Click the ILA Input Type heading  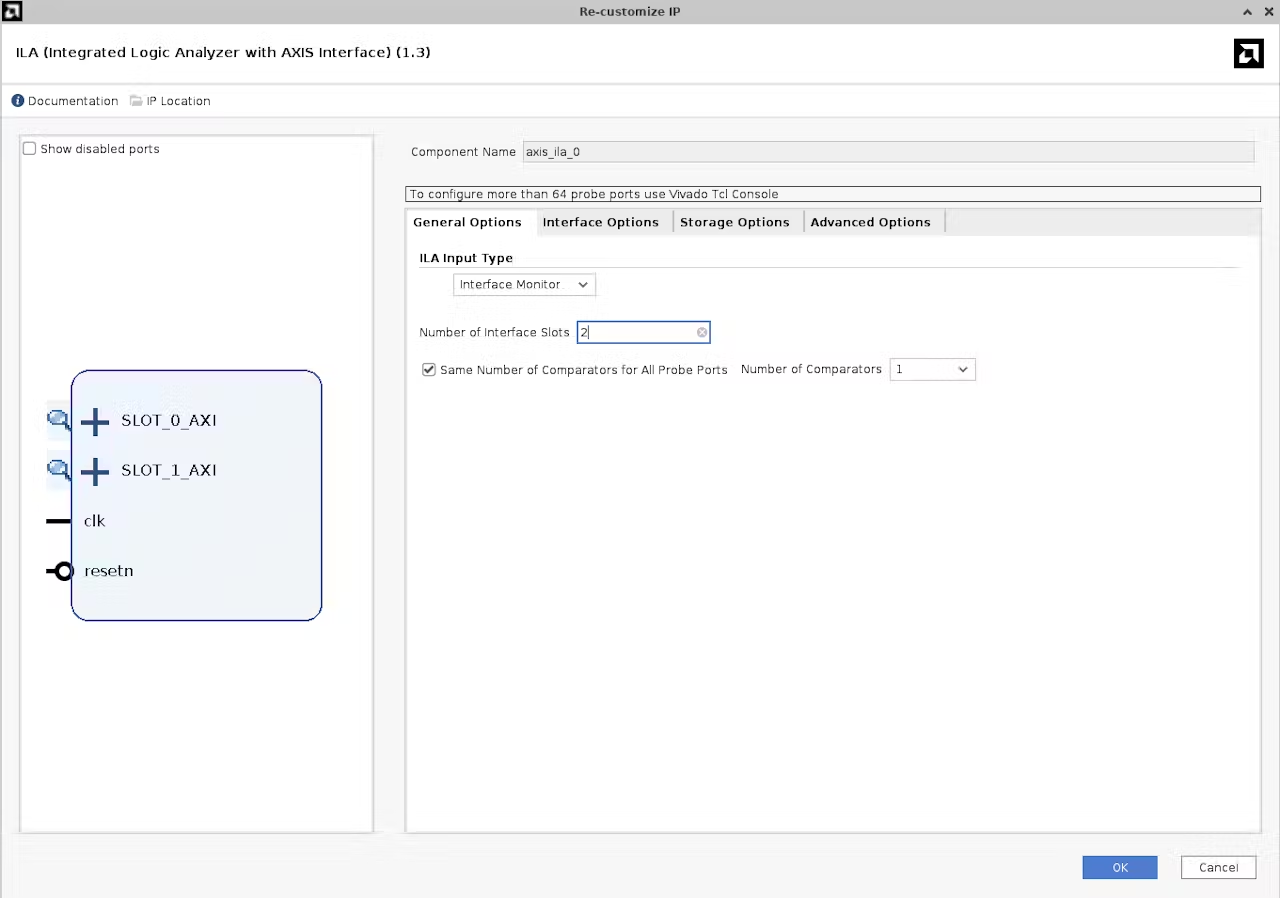466,258
